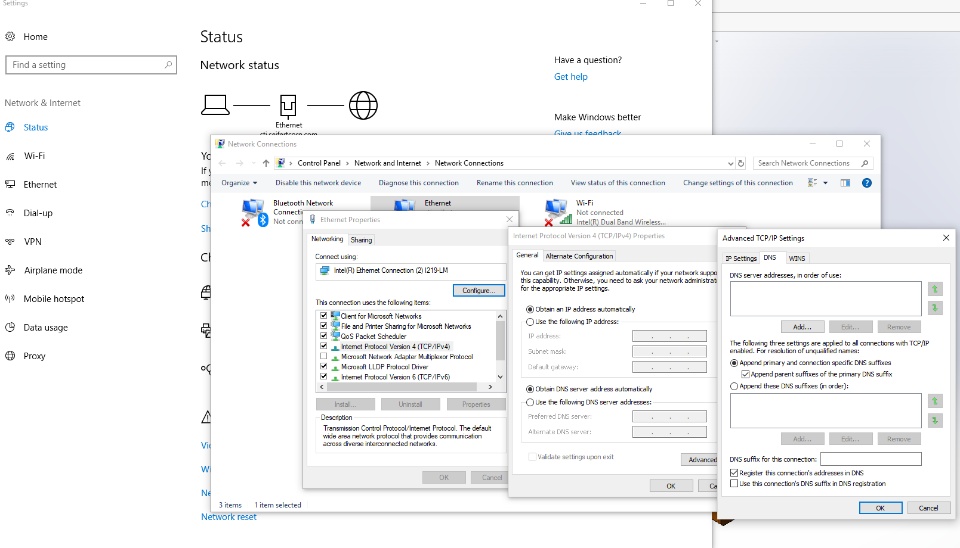This screenshot has height=548, width=960.
Task: Switch to WINS tab
Action: (797, 258)
